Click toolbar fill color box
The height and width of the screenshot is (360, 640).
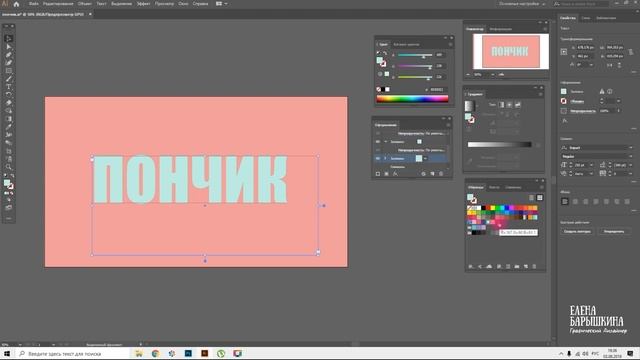point(7,183)
